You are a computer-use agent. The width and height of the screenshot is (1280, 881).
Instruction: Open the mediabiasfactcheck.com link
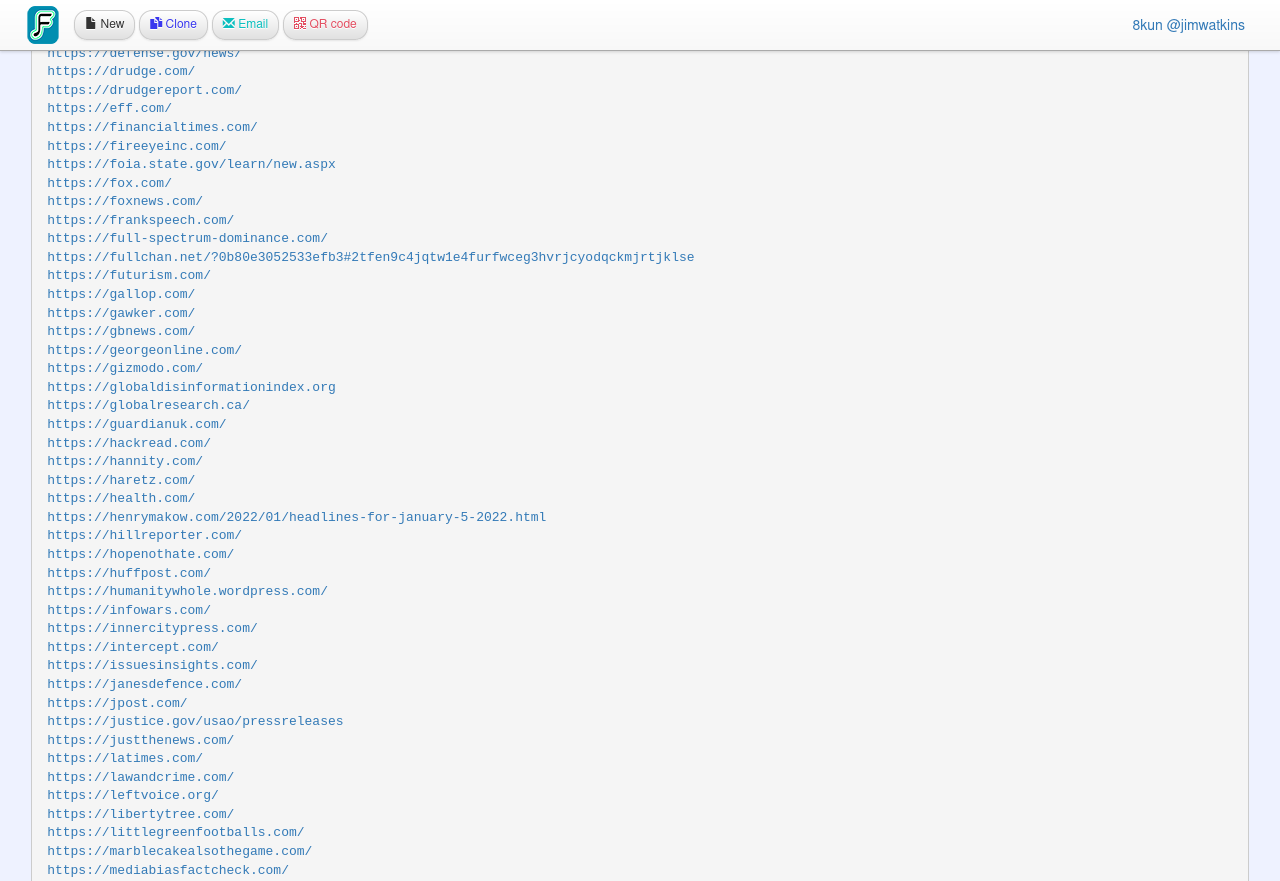pos(168,871)
